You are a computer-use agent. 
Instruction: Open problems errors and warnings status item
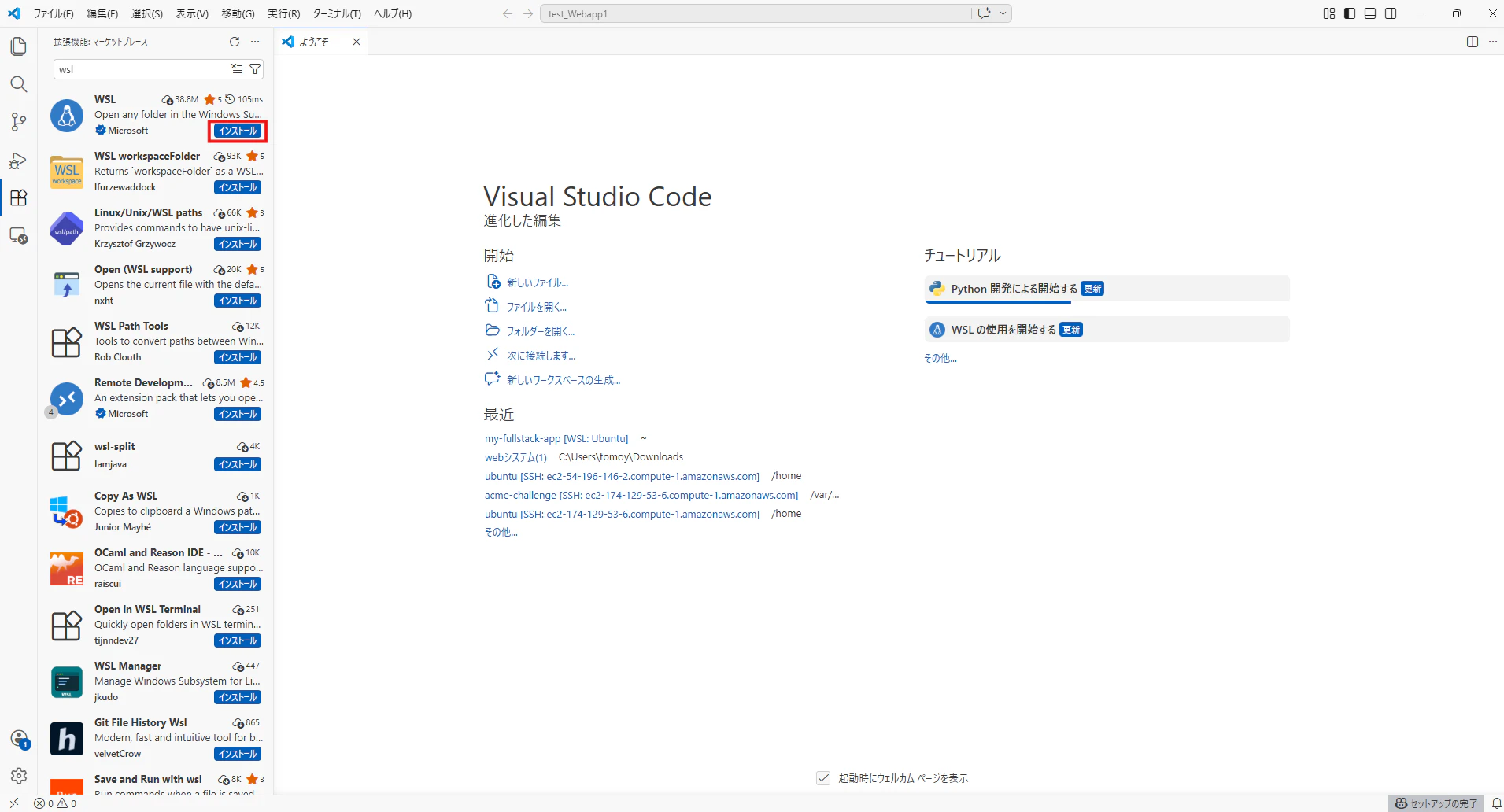[x=55, y=803]
